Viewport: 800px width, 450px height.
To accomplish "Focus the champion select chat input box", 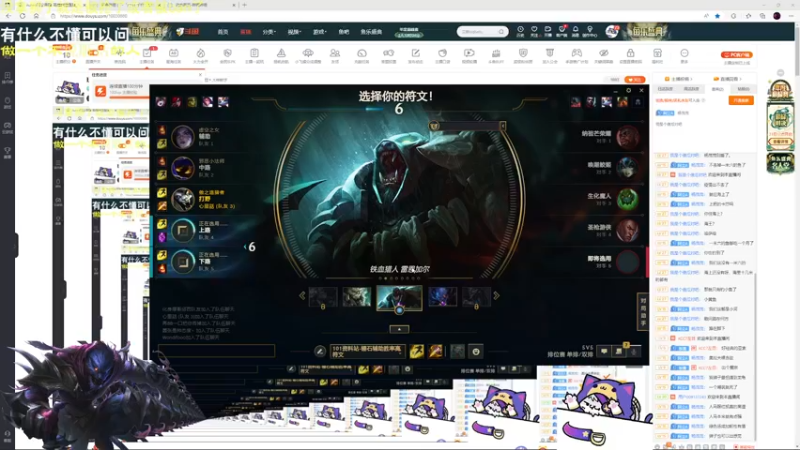I will (216, 350).
